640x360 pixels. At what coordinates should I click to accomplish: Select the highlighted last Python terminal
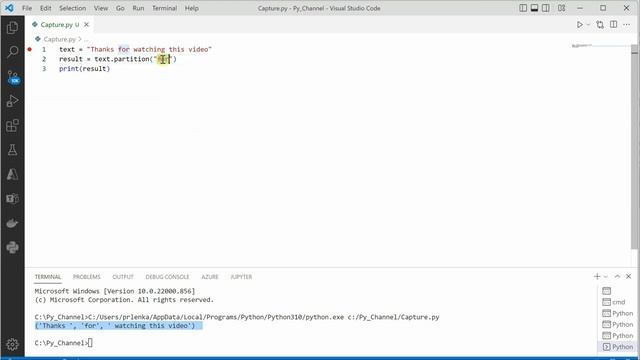tap(618, 347)
